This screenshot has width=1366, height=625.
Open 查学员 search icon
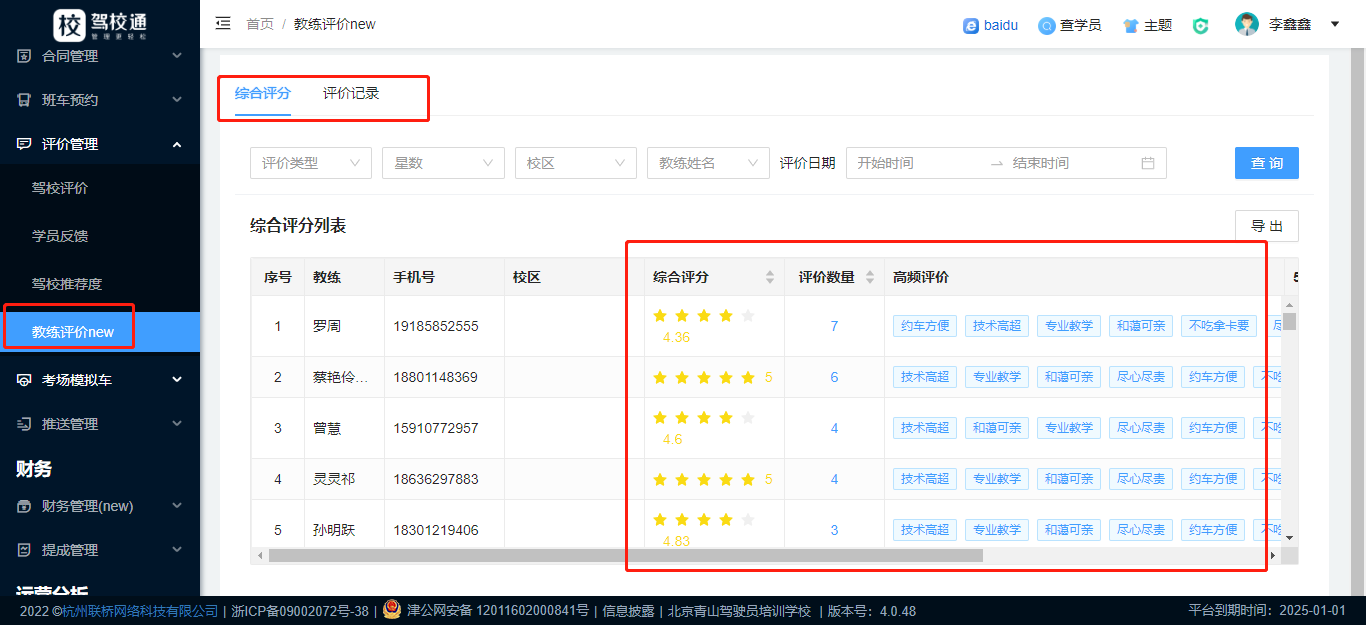1046,25
